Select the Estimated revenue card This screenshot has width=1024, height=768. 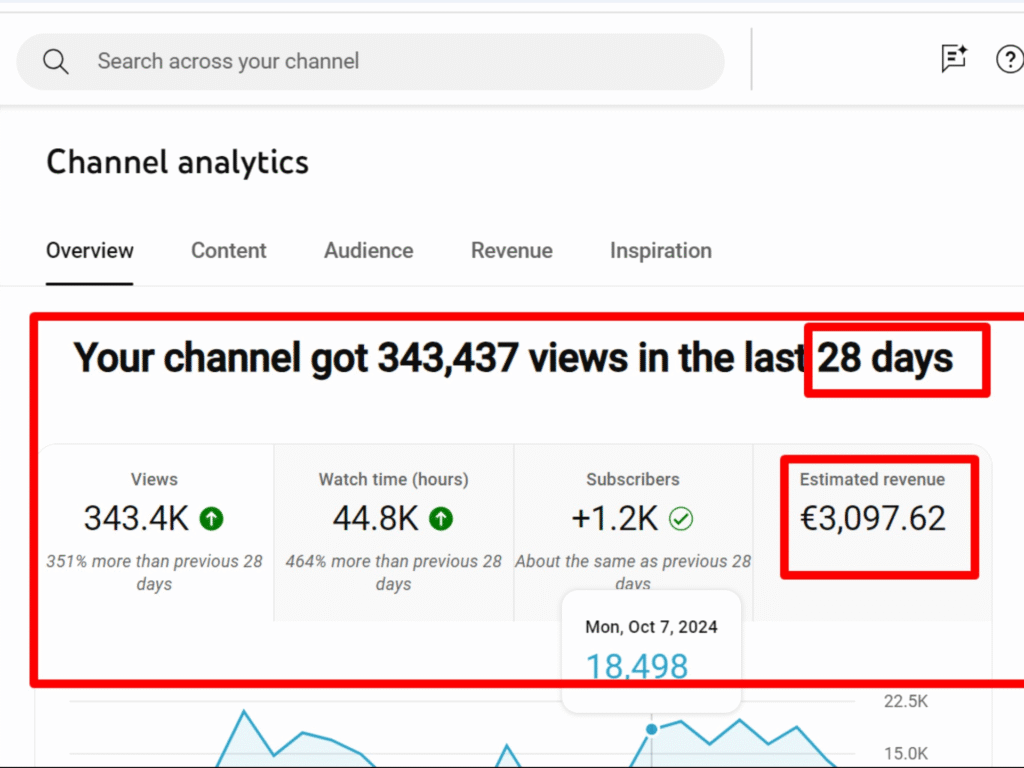coord(872,532)
